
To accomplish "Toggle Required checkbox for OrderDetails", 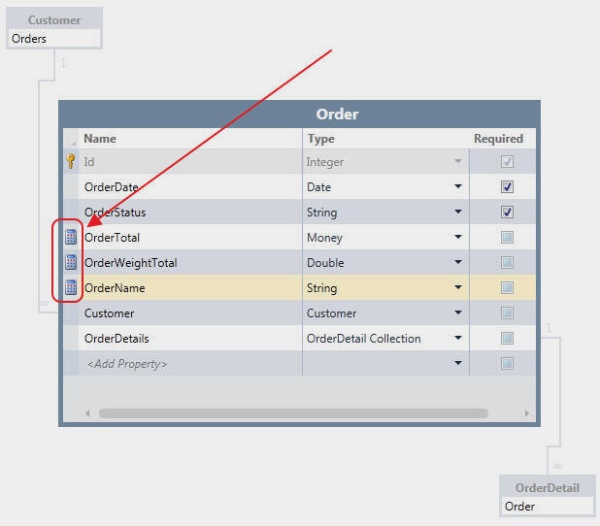I will 507,338.
